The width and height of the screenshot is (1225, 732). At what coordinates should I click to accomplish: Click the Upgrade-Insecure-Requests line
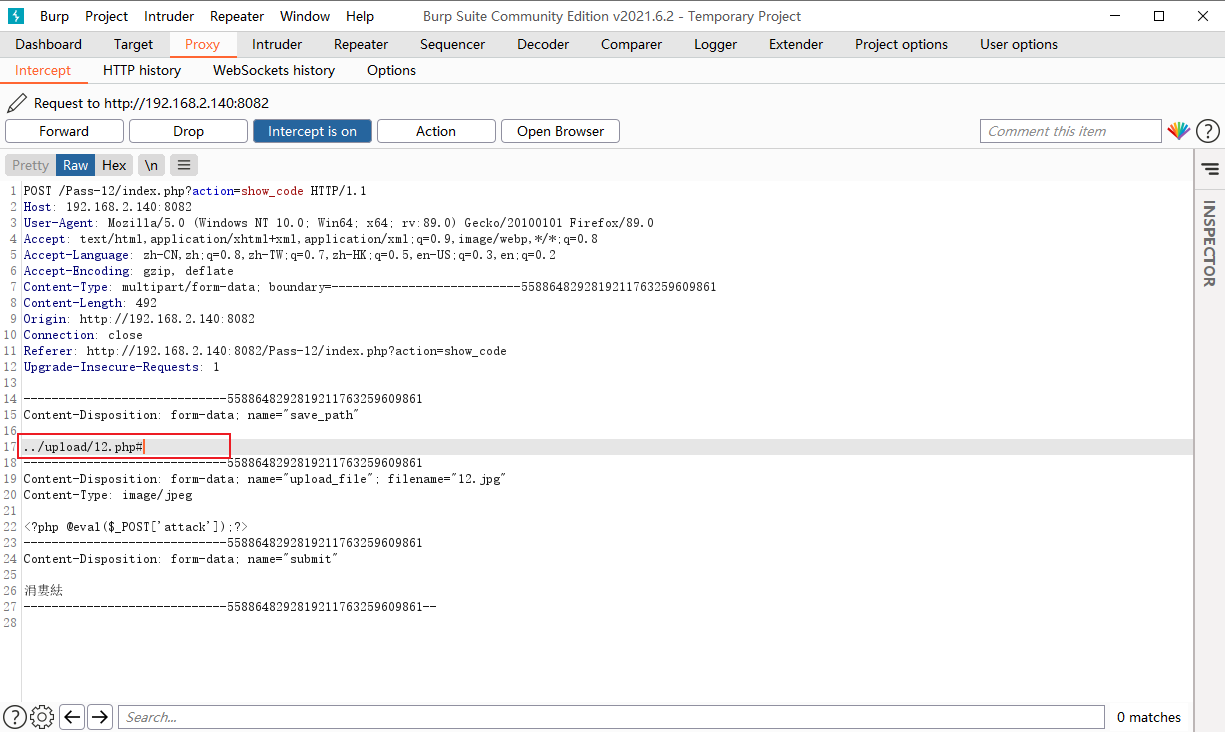pos(121,367)
